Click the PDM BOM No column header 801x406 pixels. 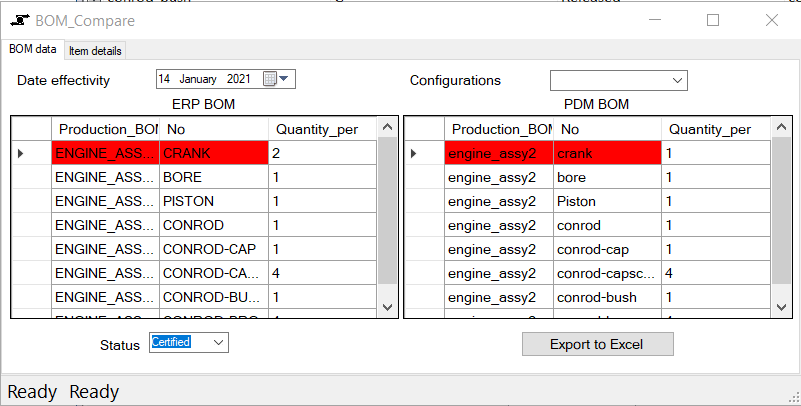pyautogui.click(x=607, y=129)
